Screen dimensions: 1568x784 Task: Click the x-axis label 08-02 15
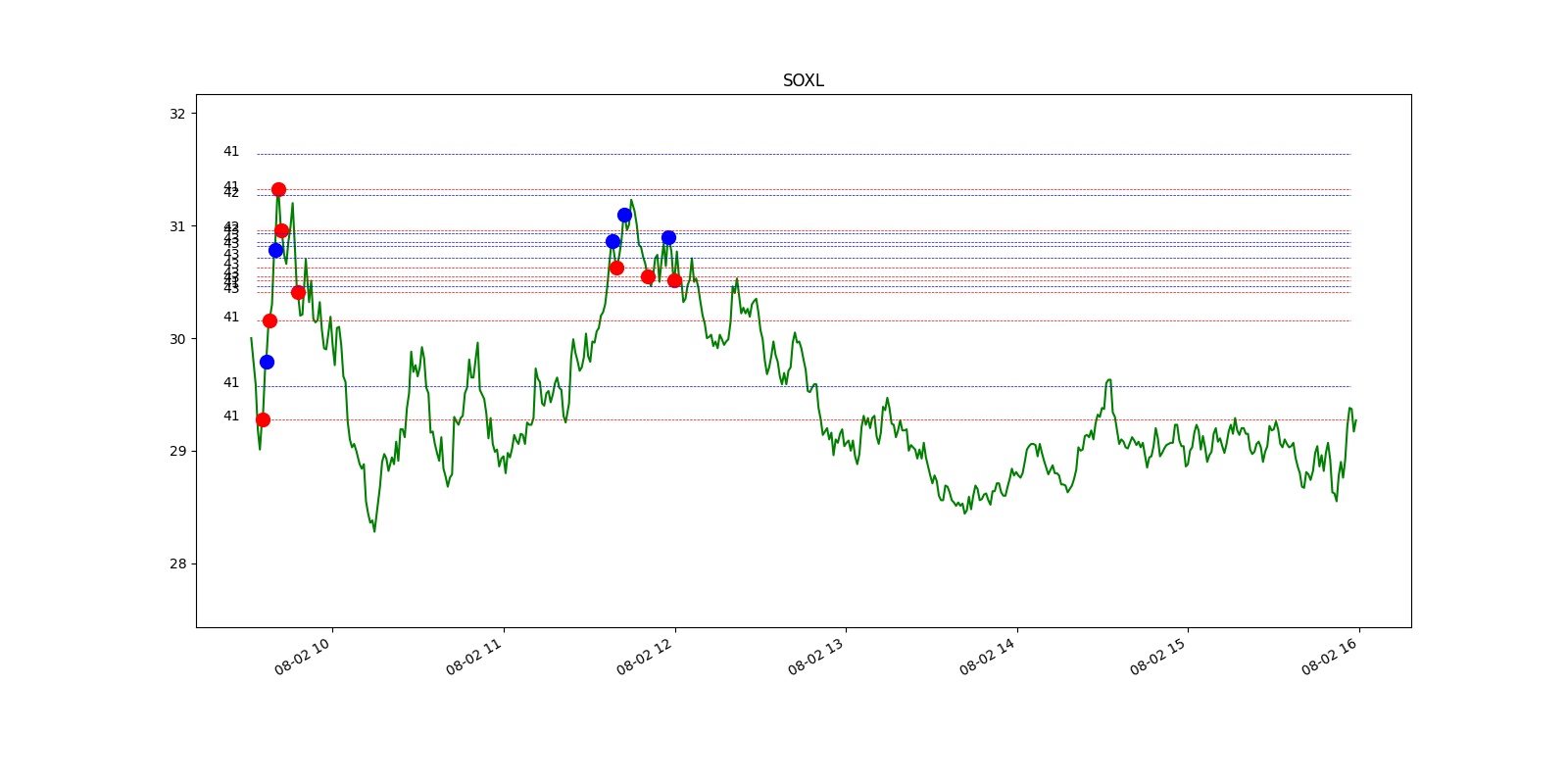[1158, 657]
